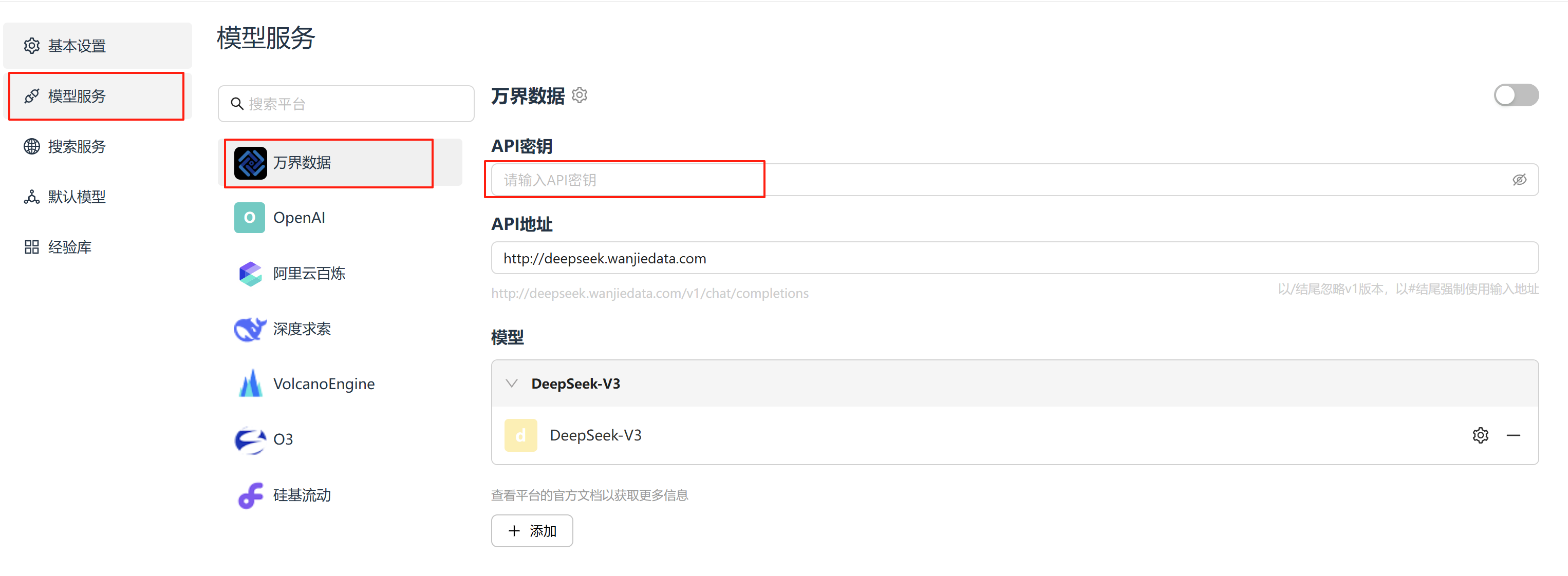The height and width of the screenshot is (576, 1568).
Task: Open 基本设置 in the sidebar
Action: coord(98,46)
